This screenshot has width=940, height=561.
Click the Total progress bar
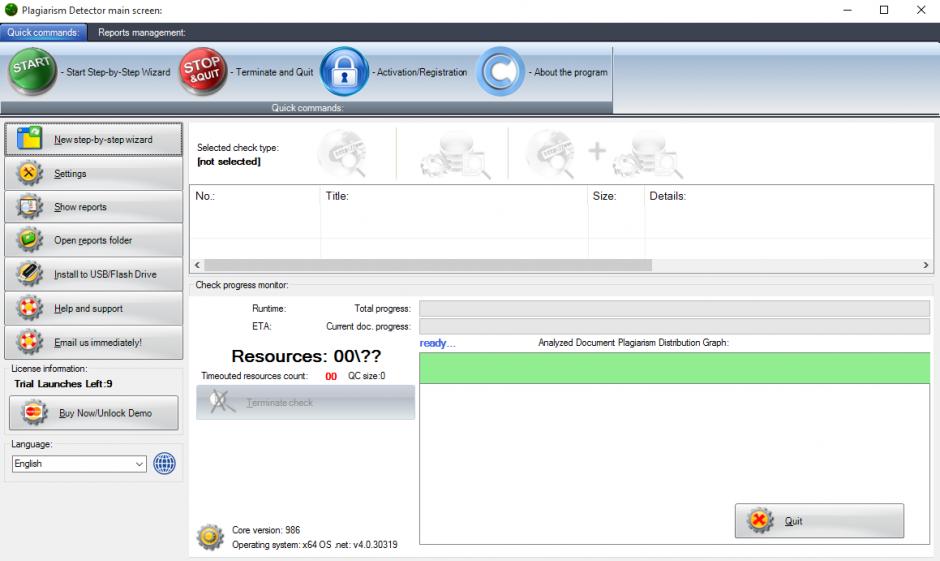tap(674, 309)
